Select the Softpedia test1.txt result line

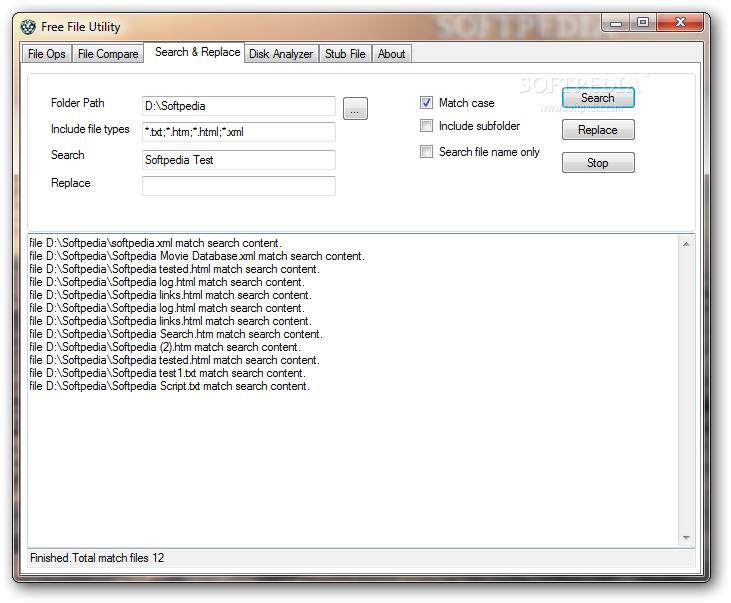[167, 373]
